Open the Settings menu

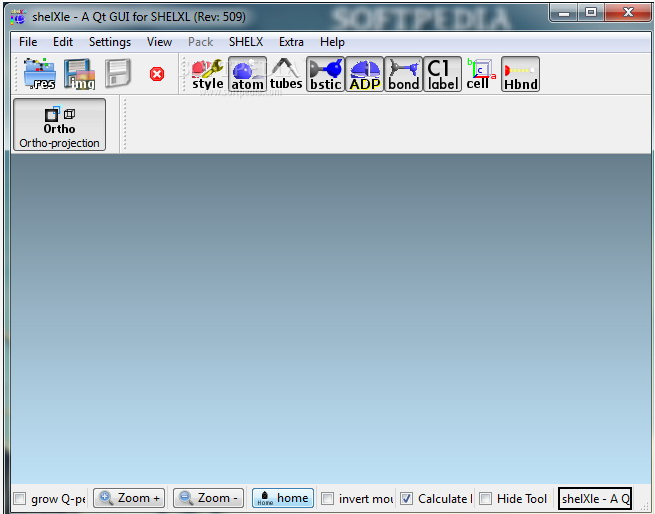click(x=110, y=42)
